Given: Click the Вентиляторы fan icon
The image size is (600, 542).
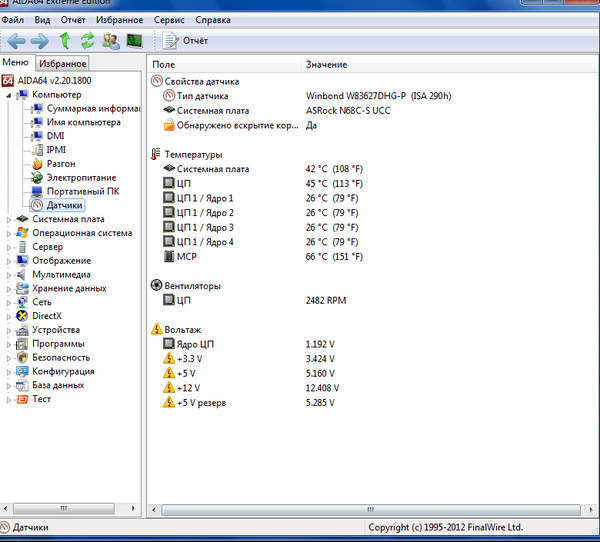Looking at the screenshot, I should pos(157,286).
